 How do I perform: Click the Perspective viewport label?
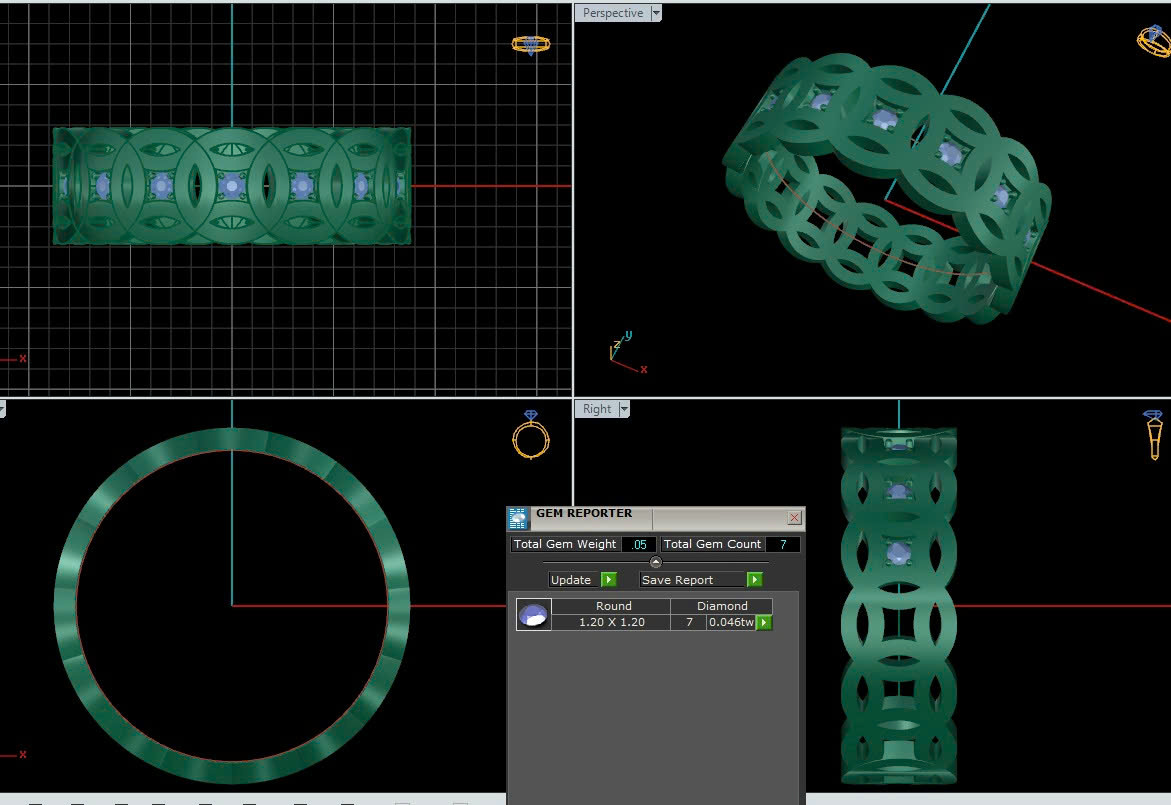pos(613,13)
